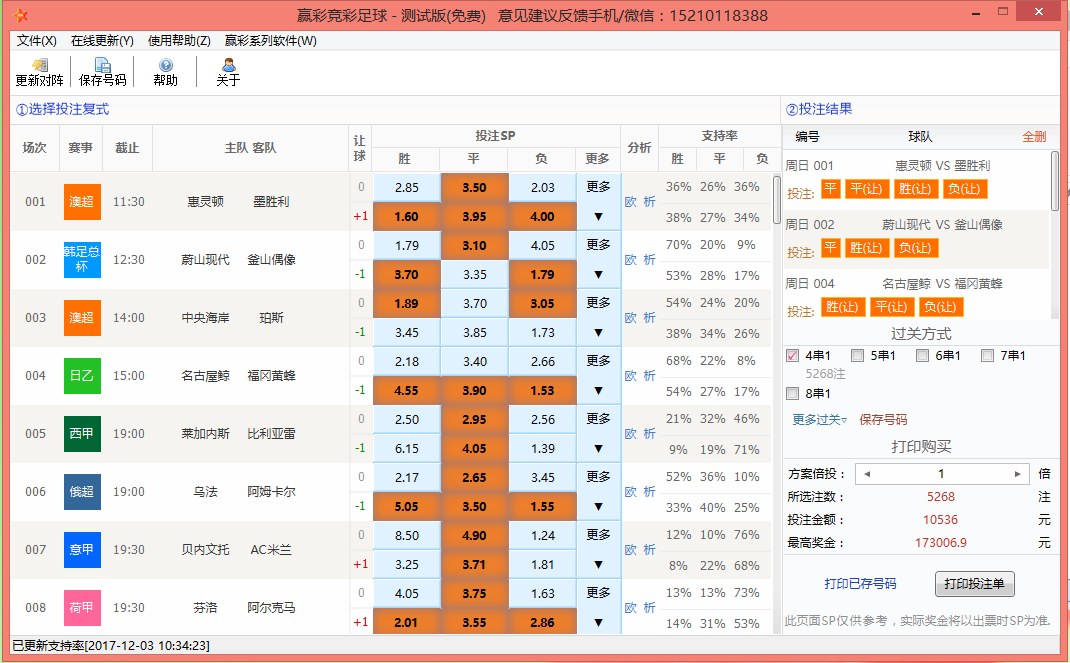Click the 意甲 league badge for match 007
Viewport: 1070px width, 663px height.
pos(82,550)
